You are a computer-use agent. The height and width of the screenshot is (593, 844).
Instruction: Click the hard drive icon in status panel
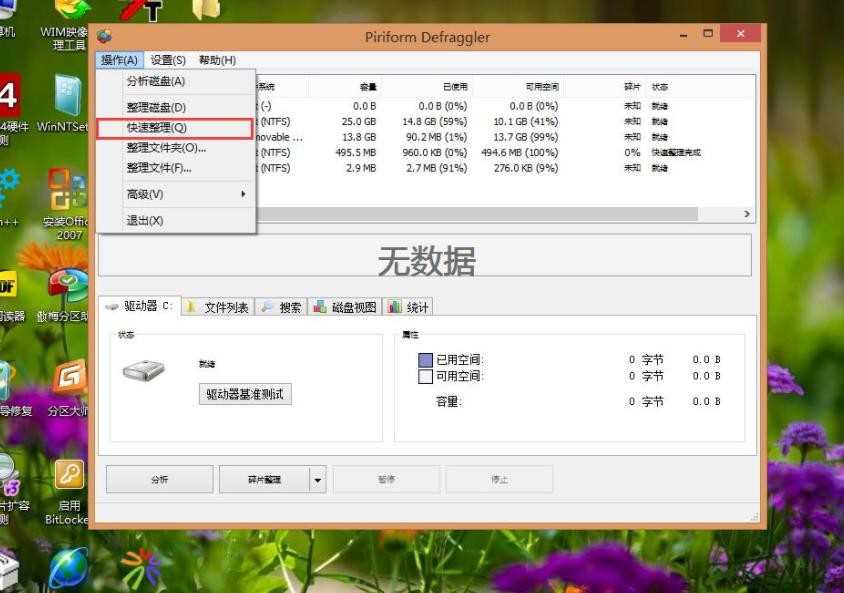pyautogui.click(x=143, y=370)
